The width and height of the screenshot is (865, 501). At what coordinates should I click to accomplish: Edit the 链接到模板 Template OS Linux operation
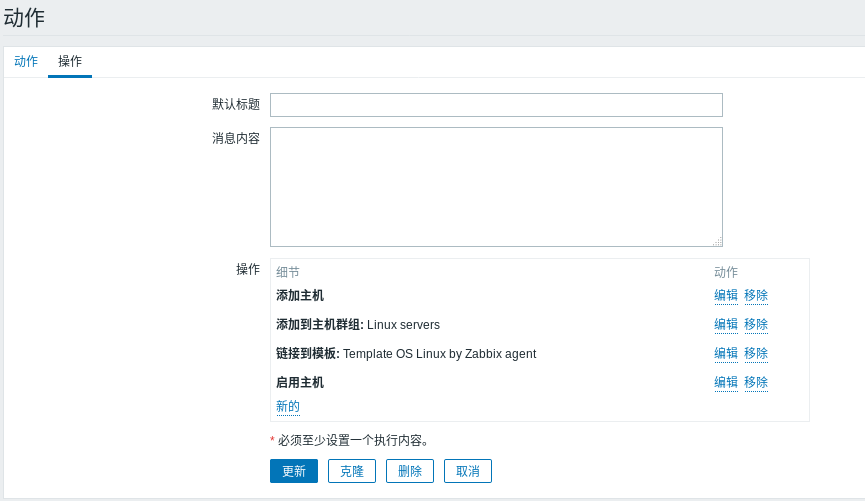[x=726, y=353]
